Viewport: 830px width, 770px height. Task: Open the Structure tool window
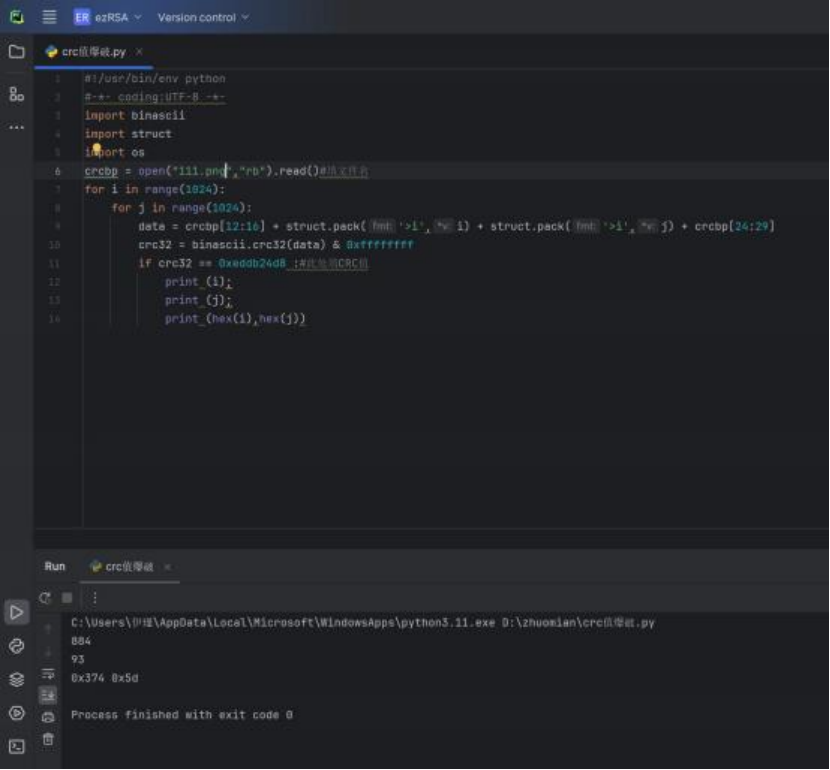tap(16, 94)
